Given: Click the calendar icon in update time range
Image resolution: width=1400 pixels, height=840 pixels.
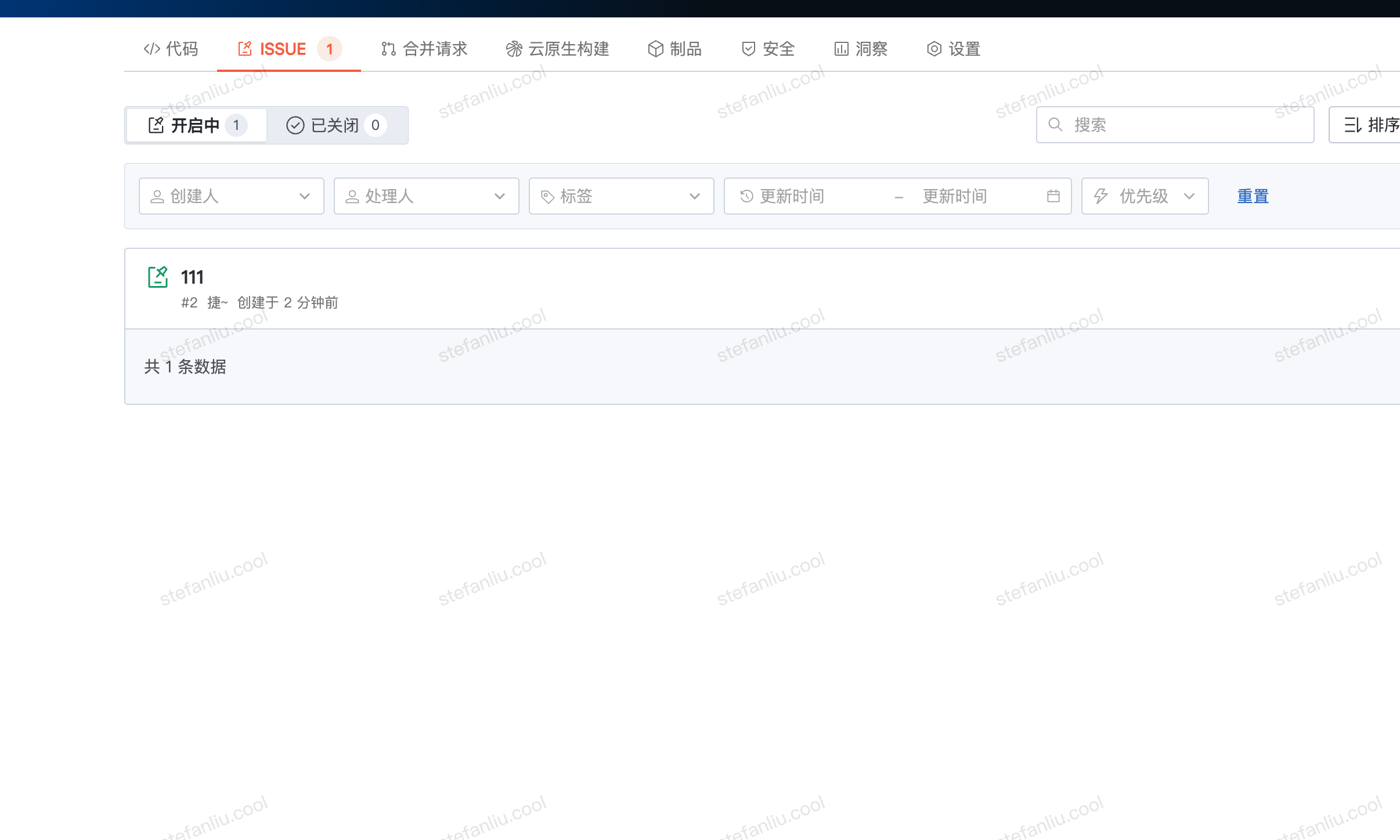Looking at the screenshot, I should pyautogui.click(x=1053, y=196).
